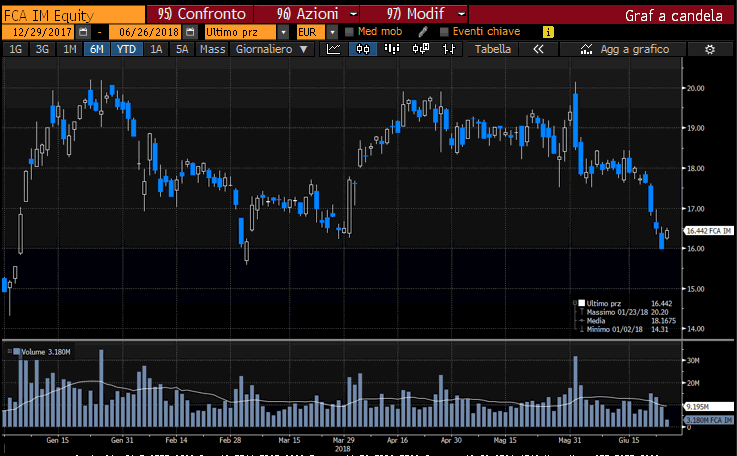Click the Media 18.1675 legend row
Screen dimensions: 737x456
(627, 321)
